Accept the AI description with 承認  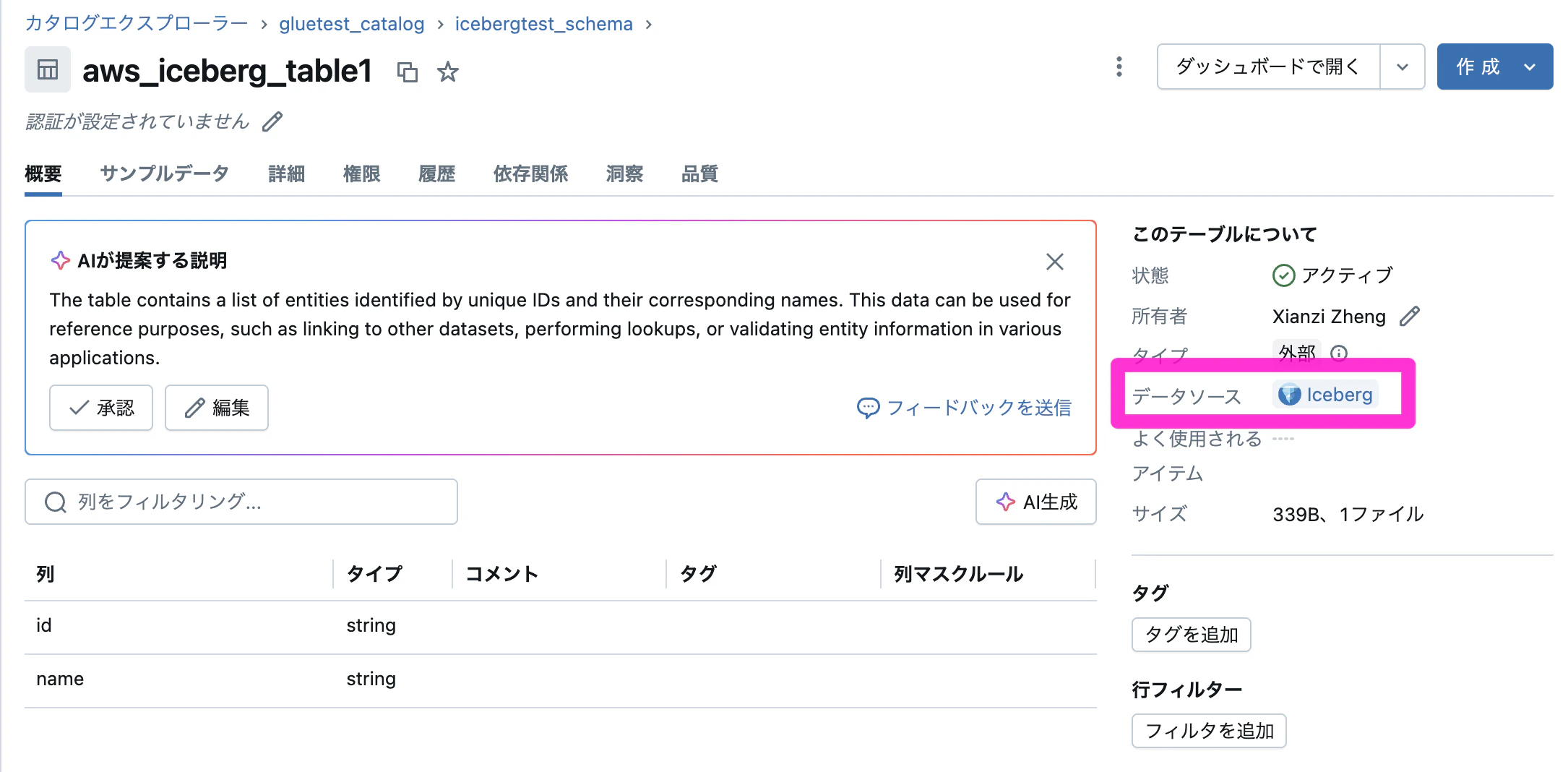coord(101,408)
